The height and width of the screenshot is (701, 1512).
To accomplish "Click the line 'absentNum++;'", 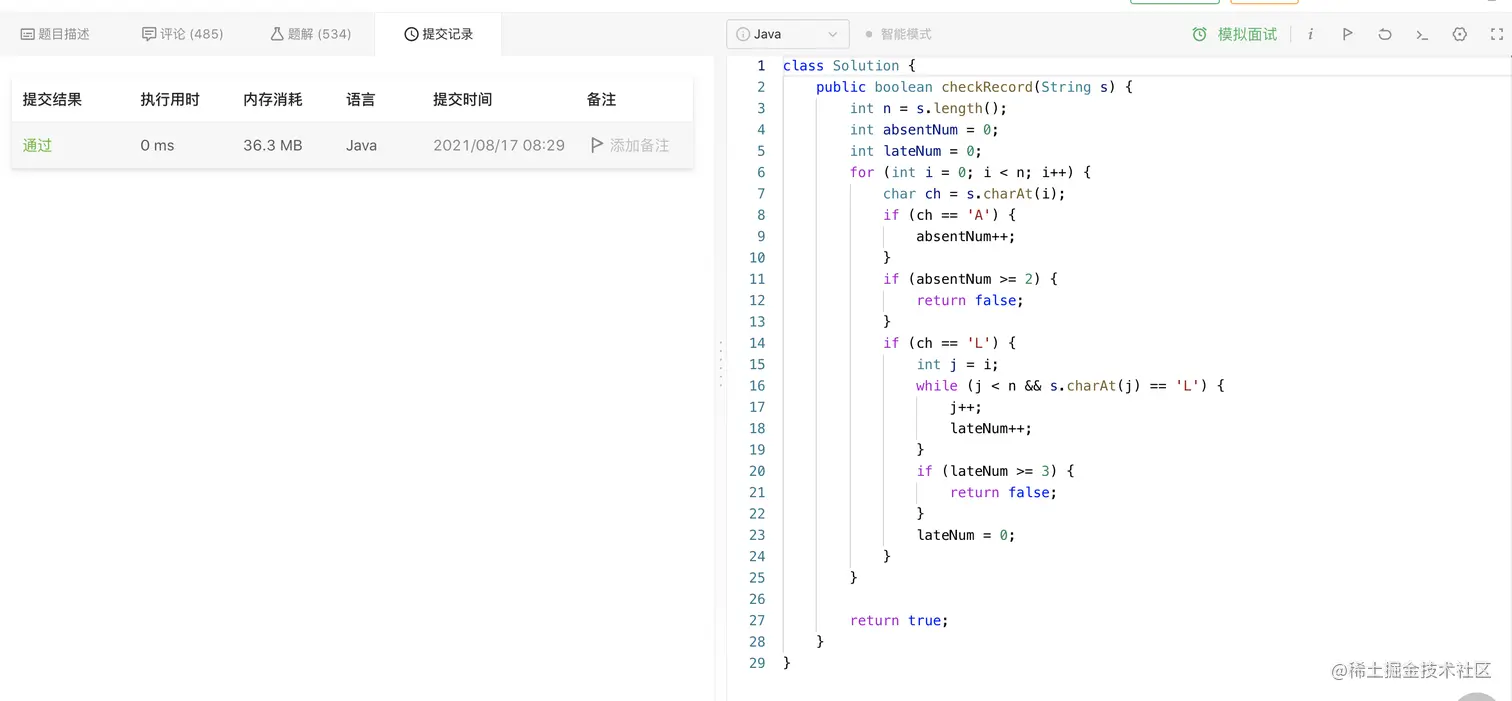I will [966, 236].
